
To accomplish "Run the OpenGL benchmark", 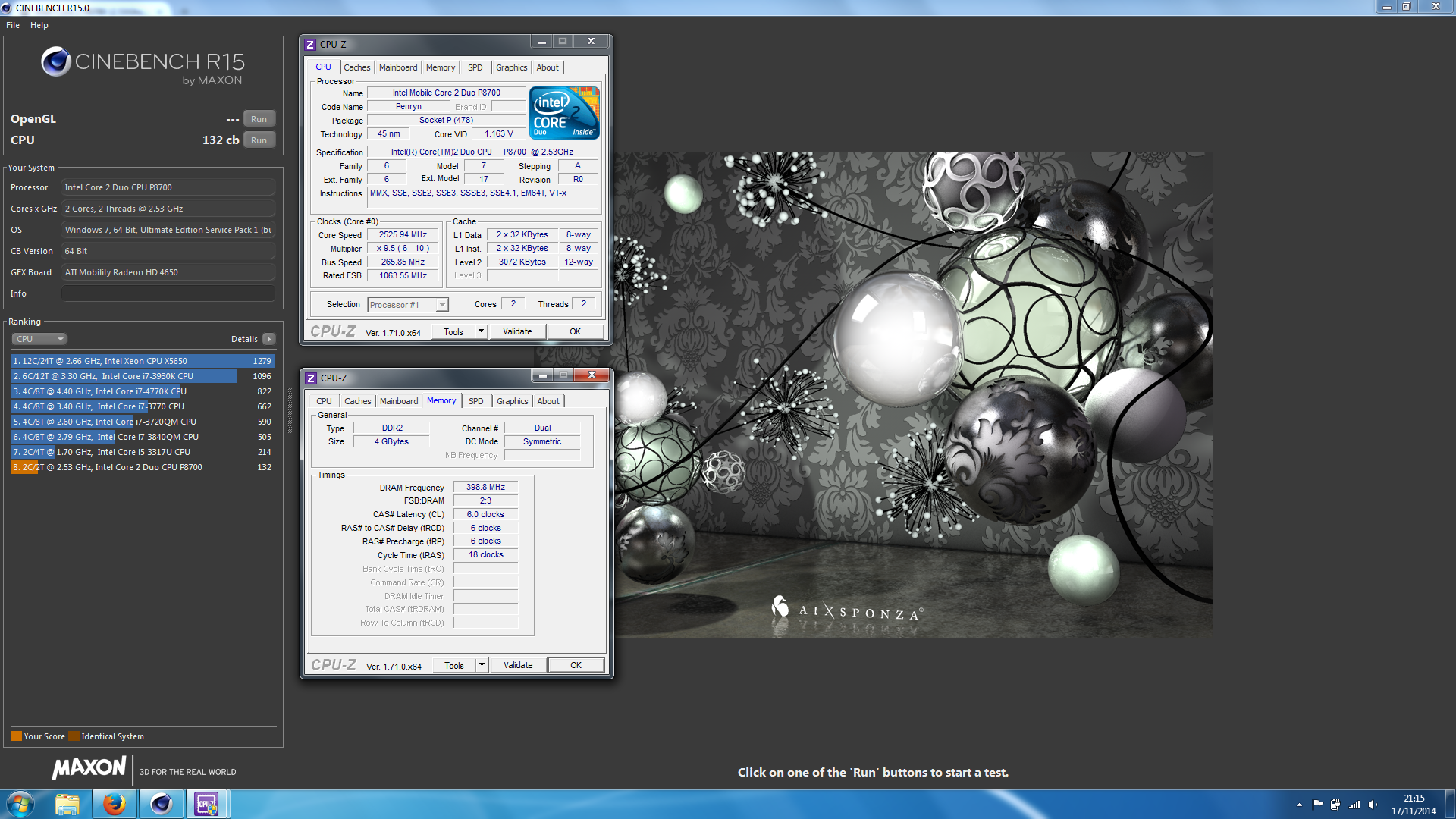I will click(259, 119).
